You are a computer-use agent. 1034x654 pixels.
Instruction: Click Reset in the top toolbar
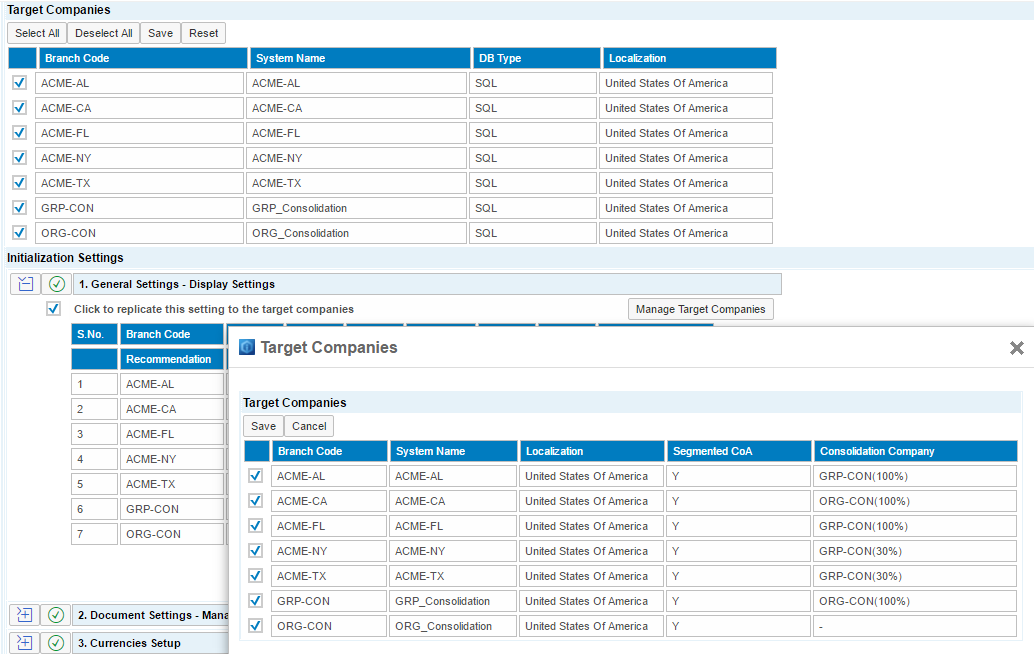(x=203, y=33)
